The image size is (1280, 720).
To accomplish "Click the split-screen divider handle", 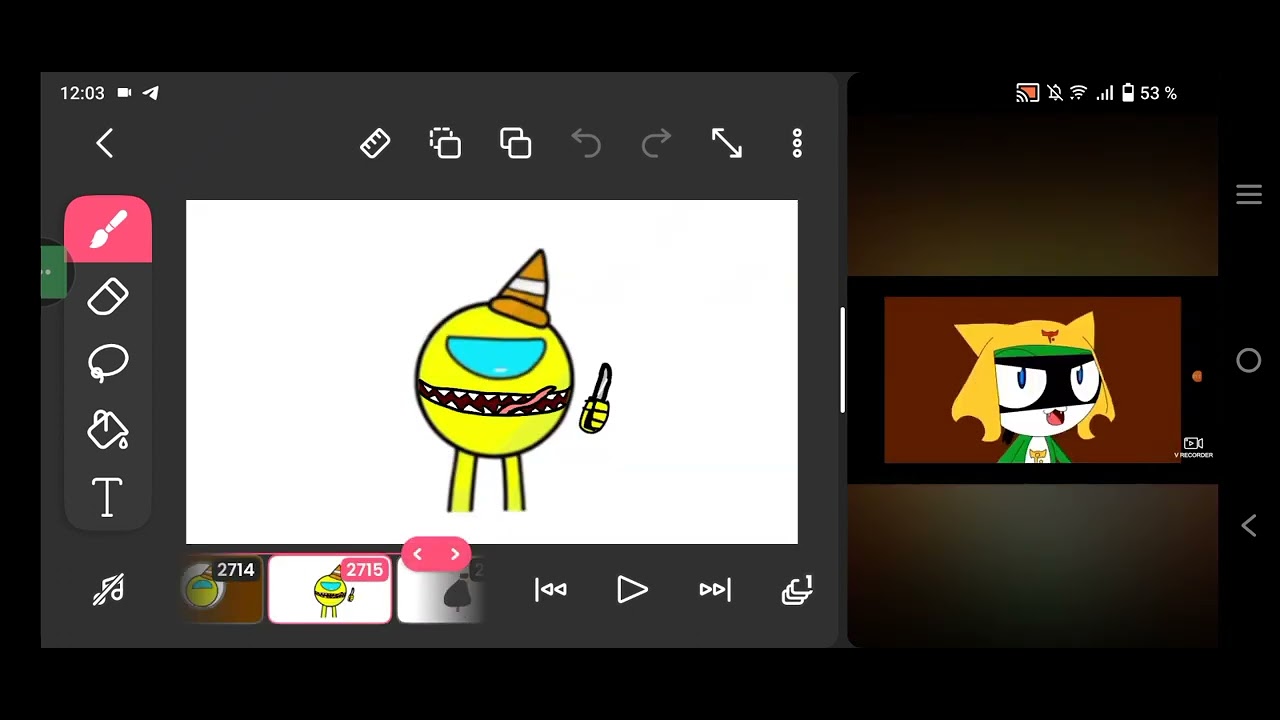I will [842, 360].
